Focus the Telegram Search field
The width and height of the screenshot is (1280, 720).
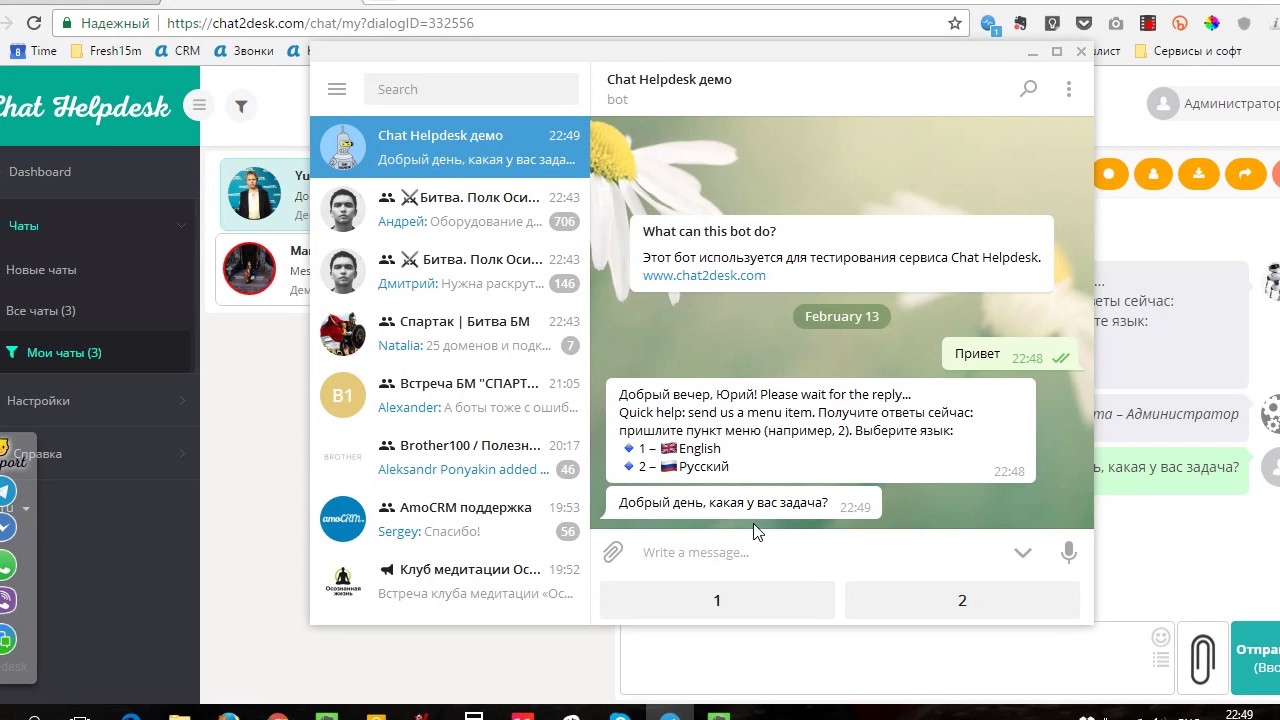click(471, 89)
